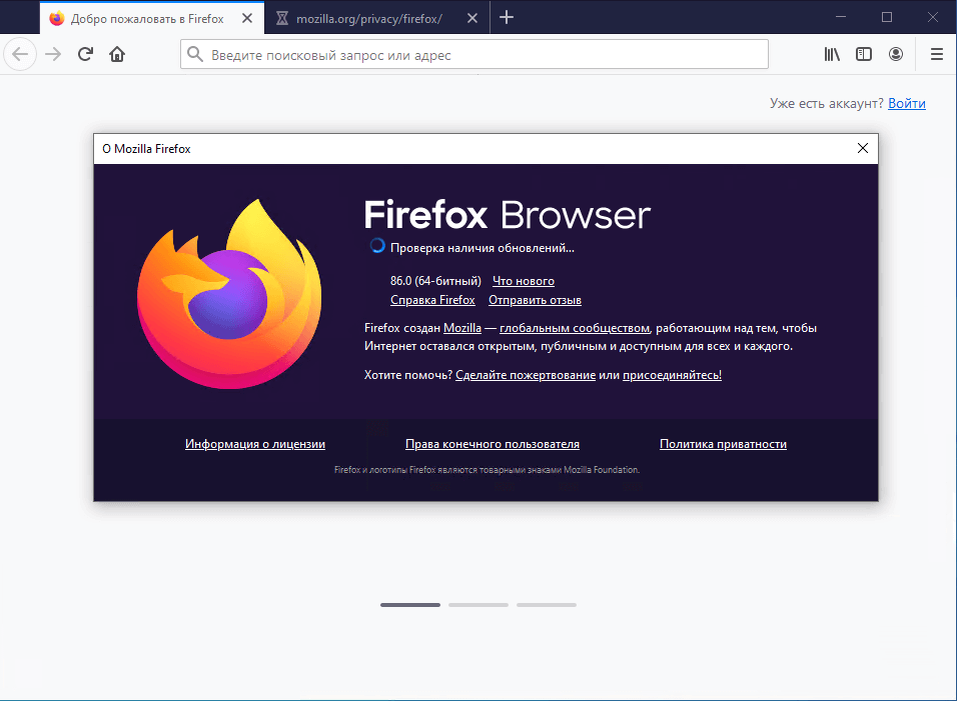Open a new tab with the plus button
The width and height of the screenshot is (957, 701).
click(x=506, y=17)
